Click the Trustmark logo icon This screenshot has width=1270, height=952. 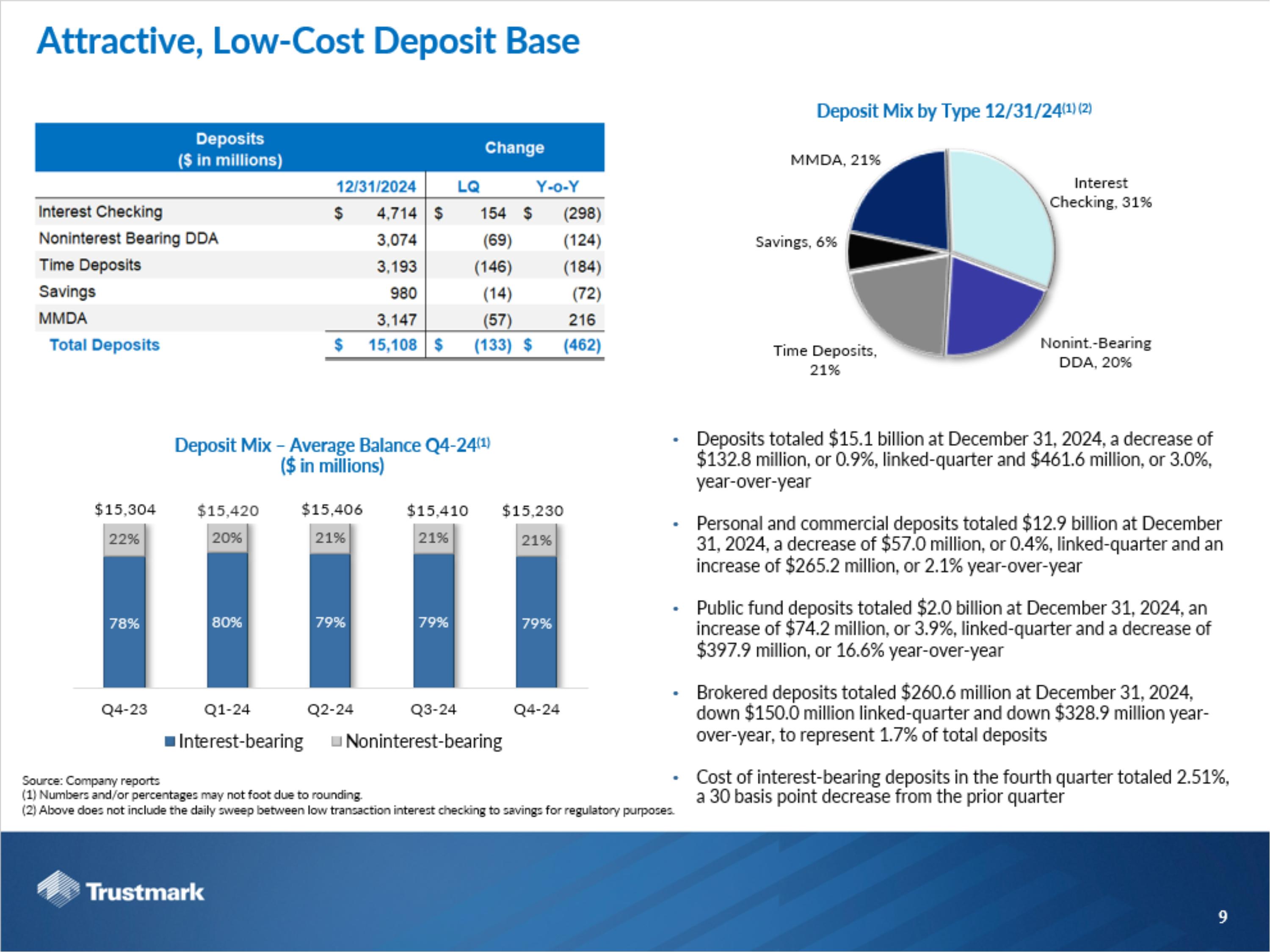click(58, 889)
